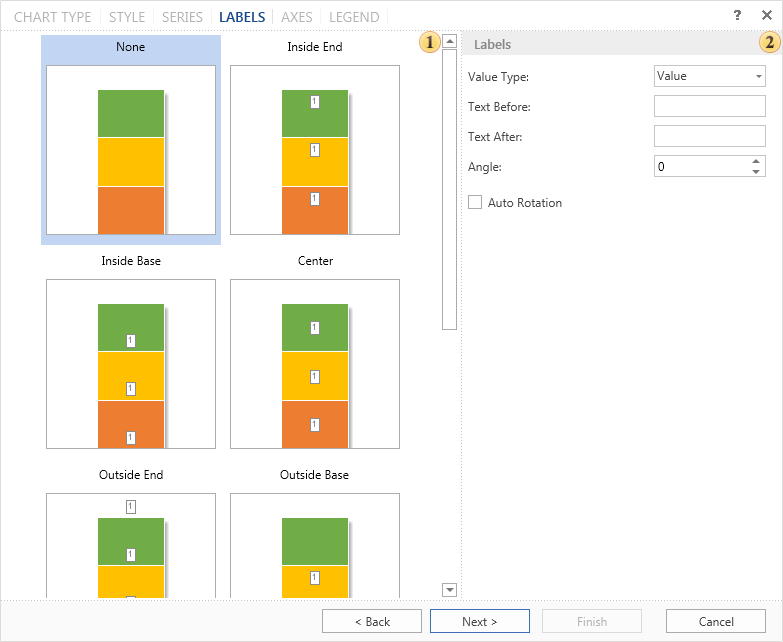Go to the Legend tab
Viewport: 783px width, 642px height.
pyautogui.click(x=354, y=17)
